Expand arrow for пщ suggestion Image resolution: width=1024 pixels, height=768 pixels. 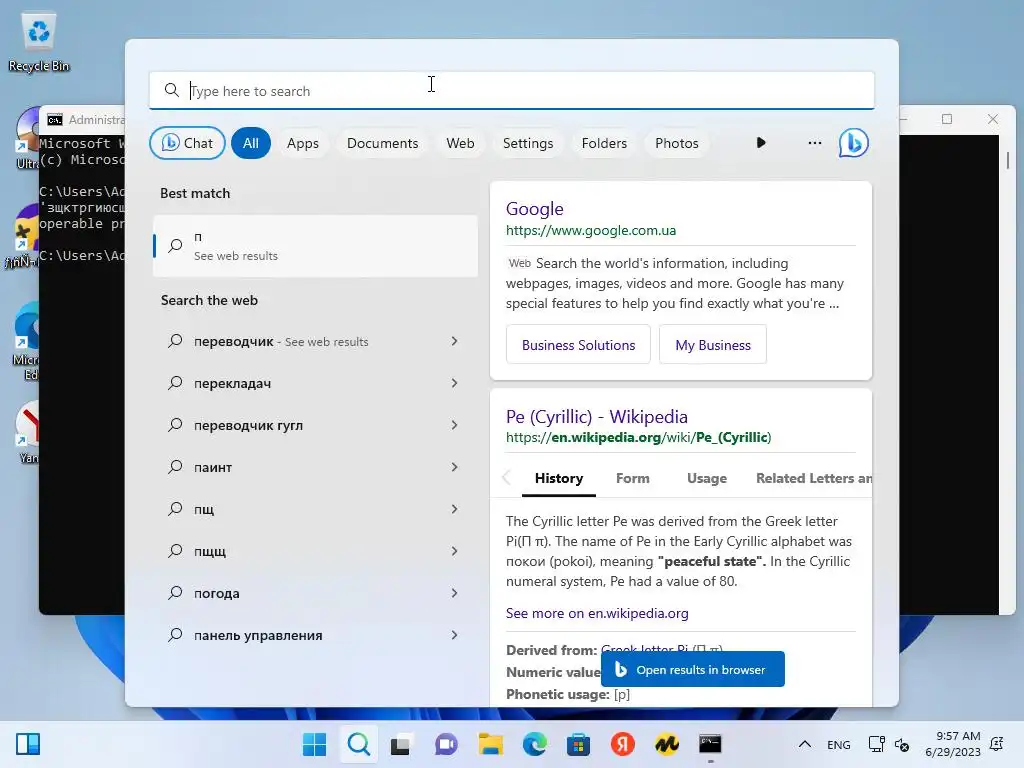455,509
